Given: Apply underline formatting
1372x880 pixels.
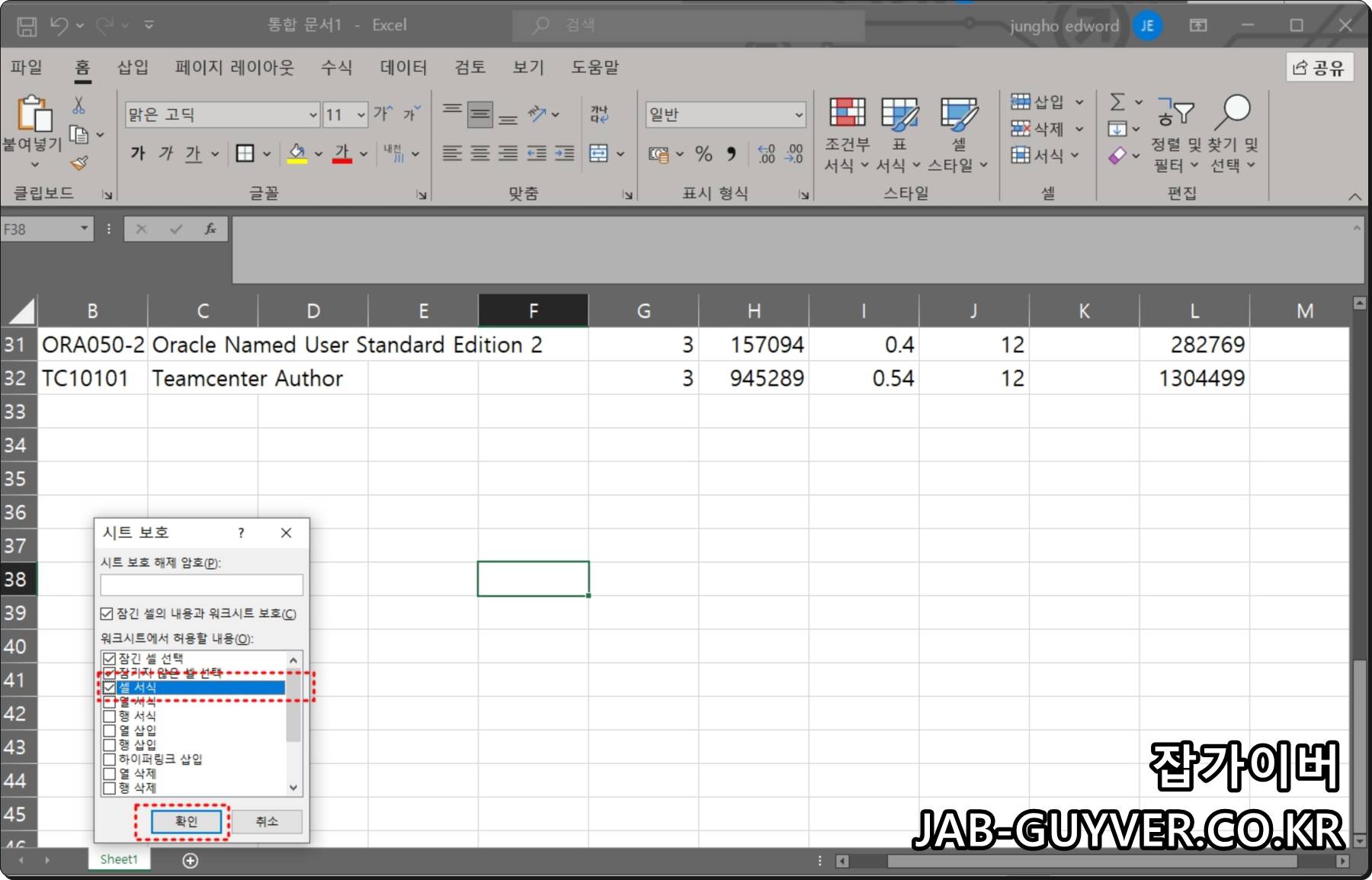Looking at the screenshot, I should point(193,153).
